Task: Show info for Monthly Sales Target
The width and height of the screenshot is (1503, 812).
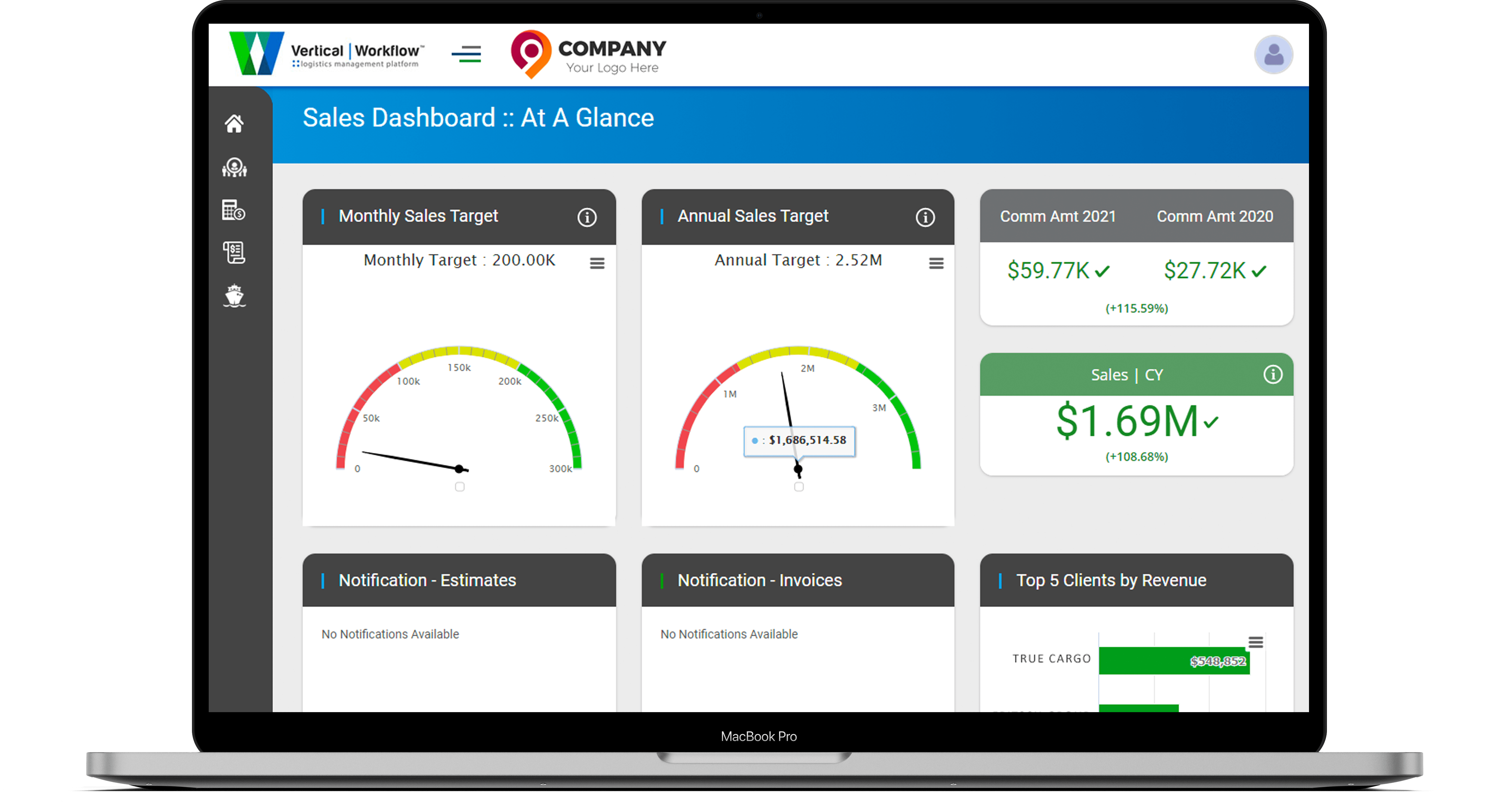Action: click(586, 218)
